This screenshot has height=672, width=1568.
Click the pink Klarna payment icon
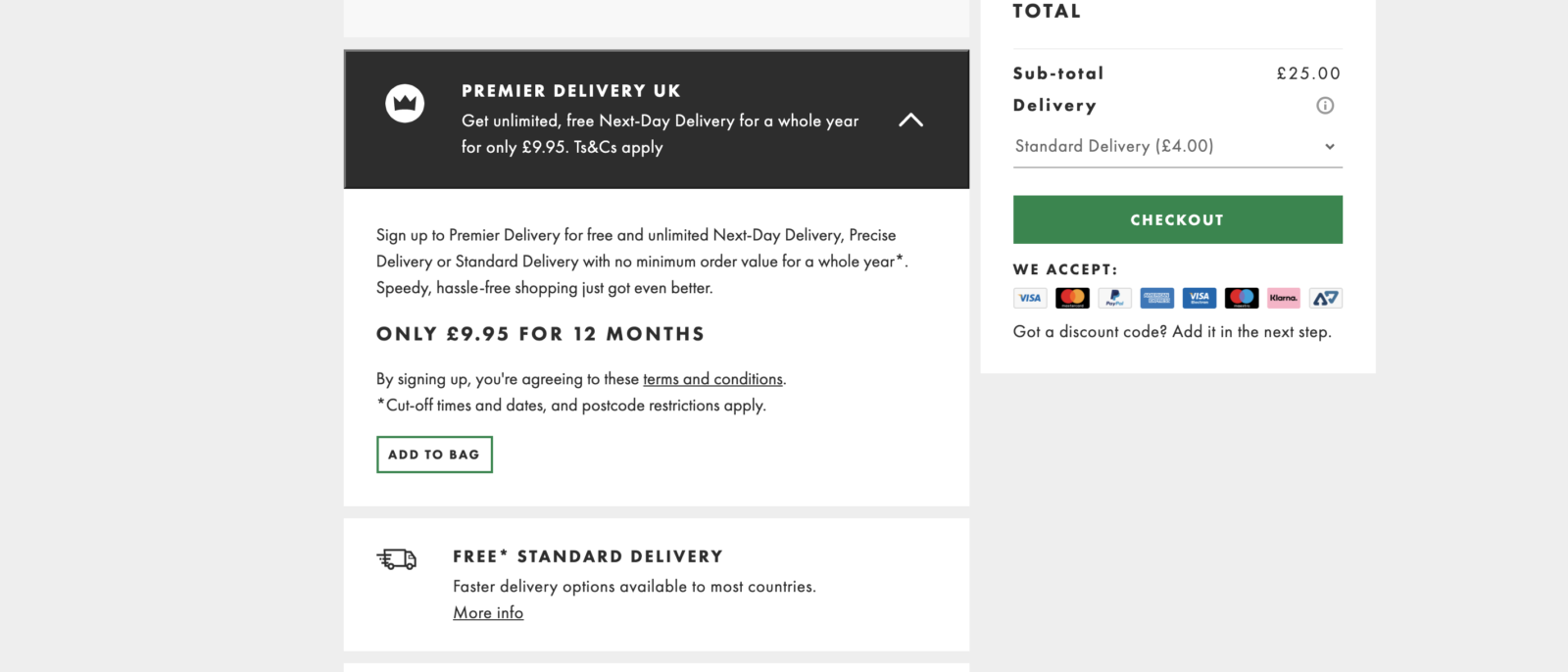click(1283, 298)
